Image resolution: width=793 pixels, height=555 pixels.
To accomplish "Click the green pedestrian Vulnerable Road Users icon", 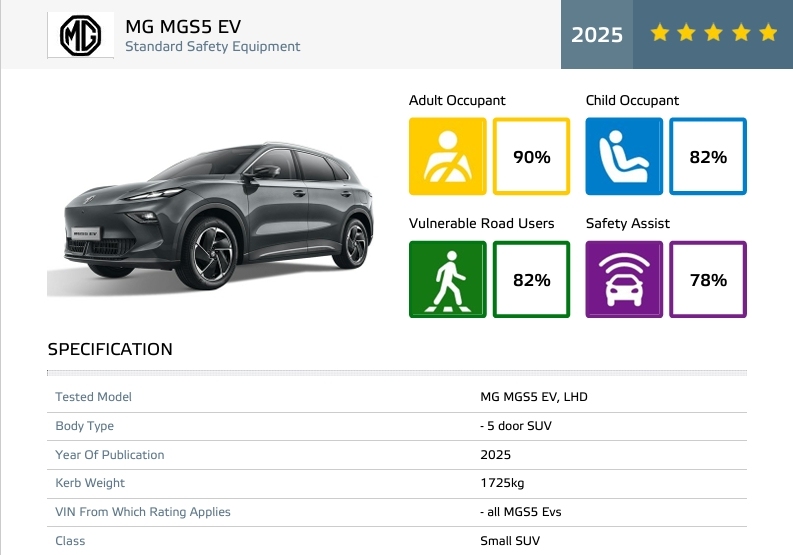I will tap(448, 279).
